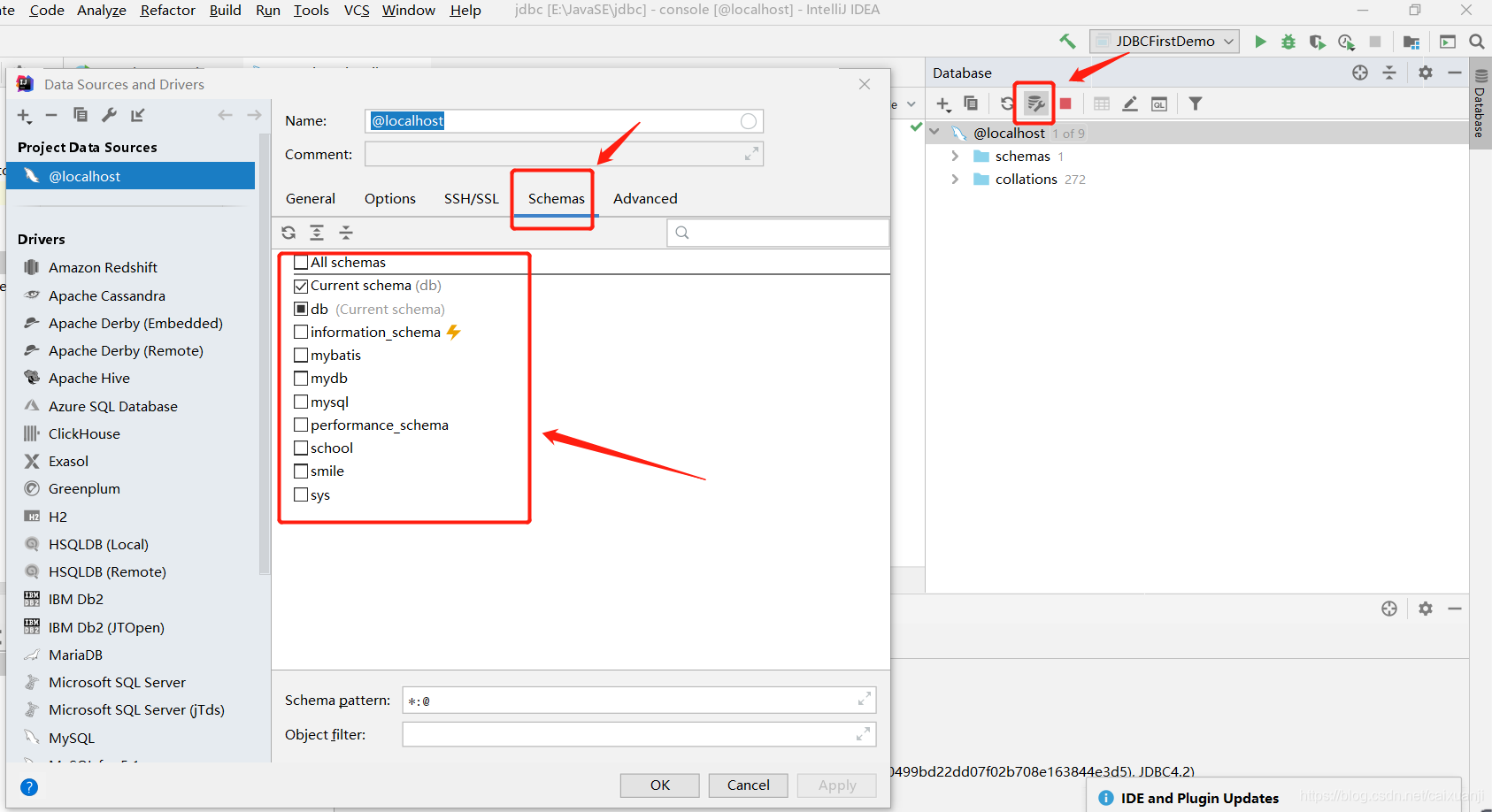Enable information_schema checkbox

(301, 332)
